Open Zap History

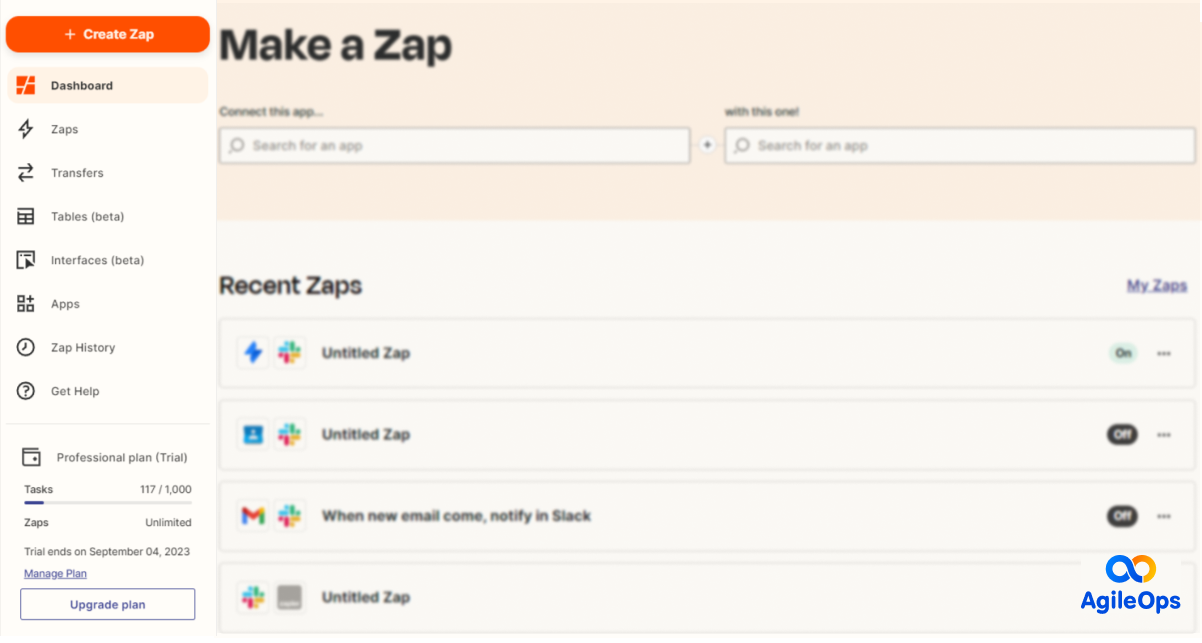(x=84, y=347)
